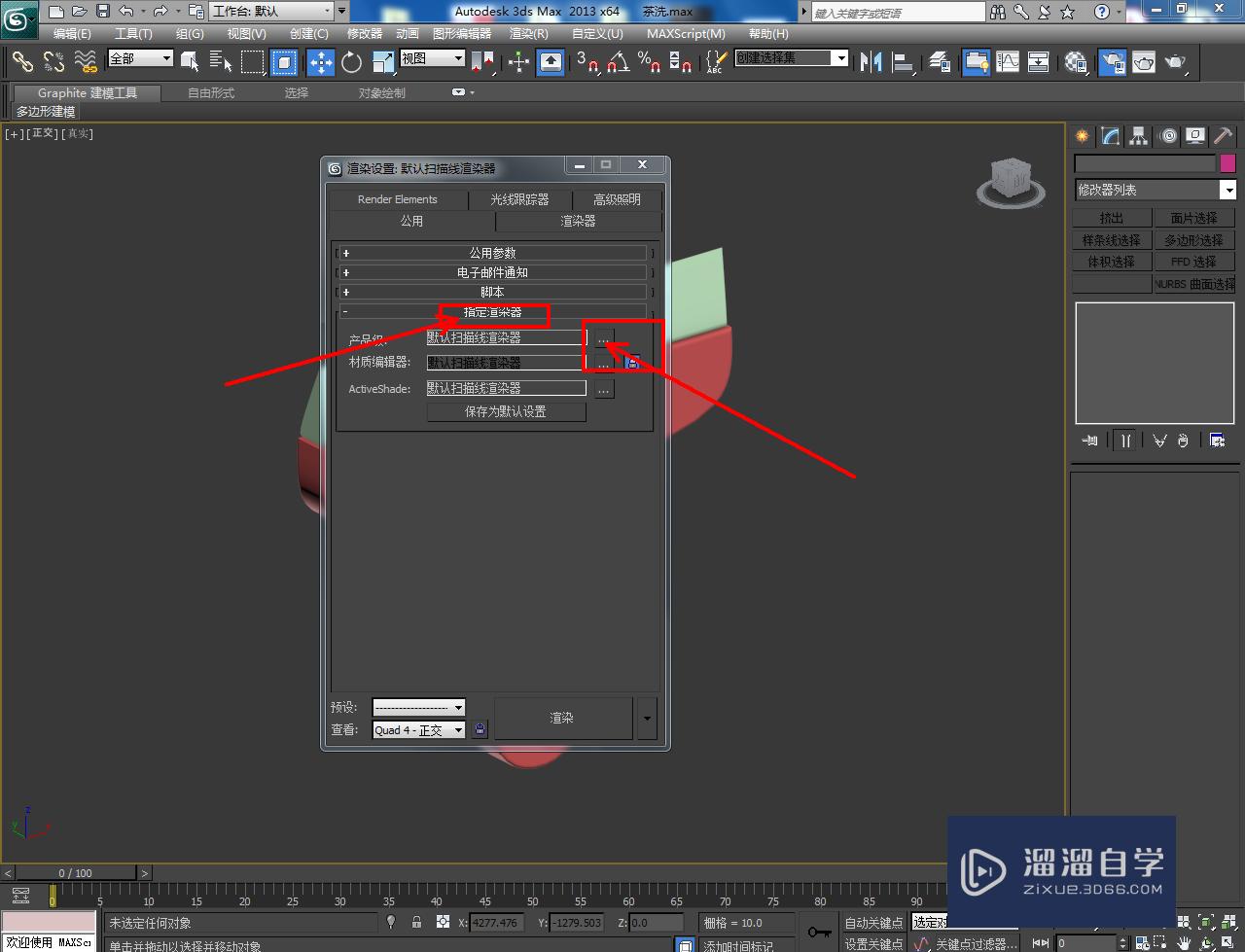1245x952 pixels.
Task: Toggle the selection lock in status bar
Action: pyautogui.click(x=417, y=922)
